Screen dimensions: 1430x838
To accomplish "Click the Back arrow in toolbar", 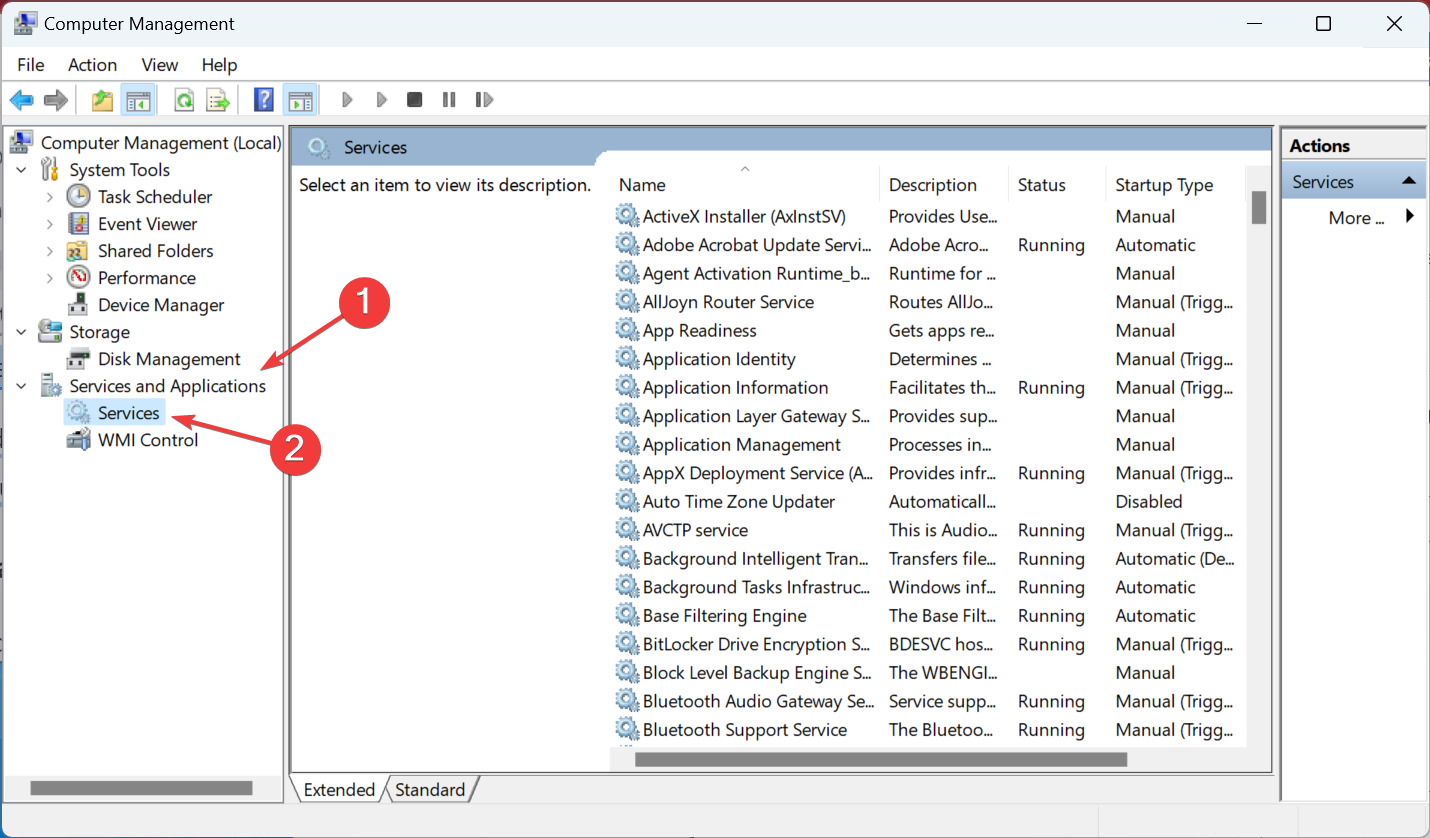I will pos(22,100).
